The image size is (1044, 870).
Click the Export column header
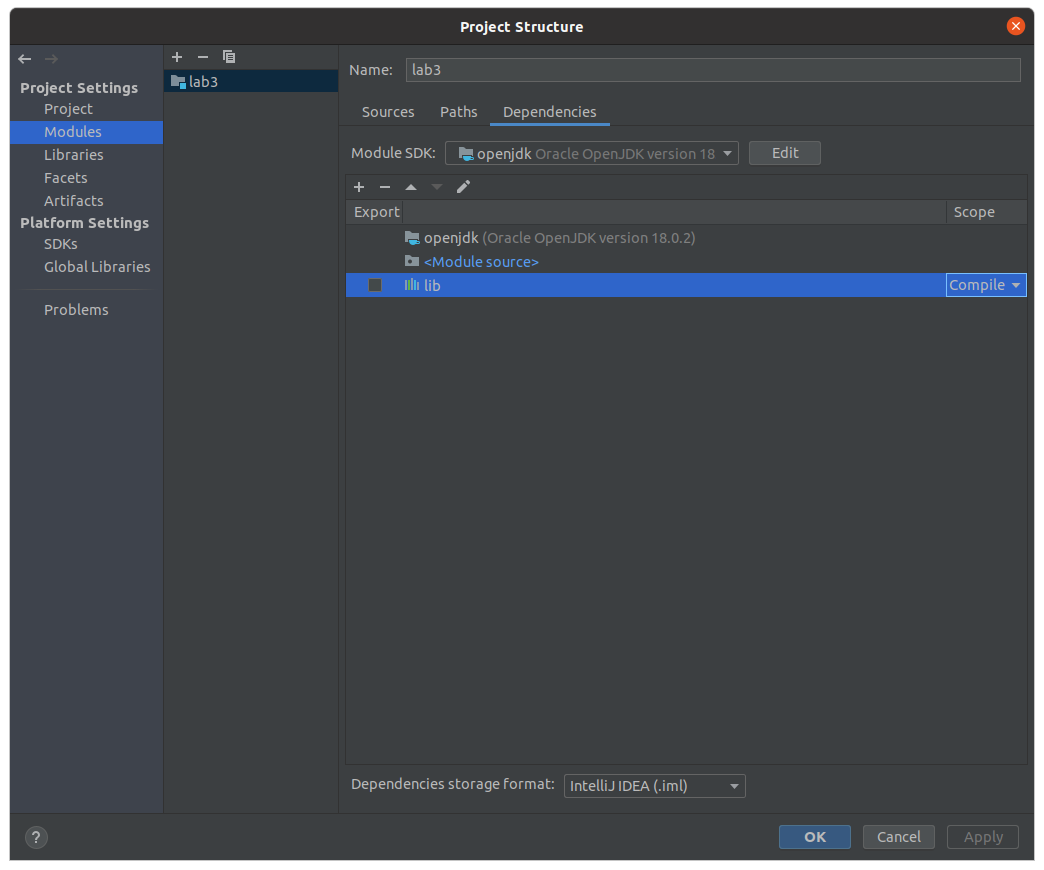pyautogui.click(x=375, y=212)
